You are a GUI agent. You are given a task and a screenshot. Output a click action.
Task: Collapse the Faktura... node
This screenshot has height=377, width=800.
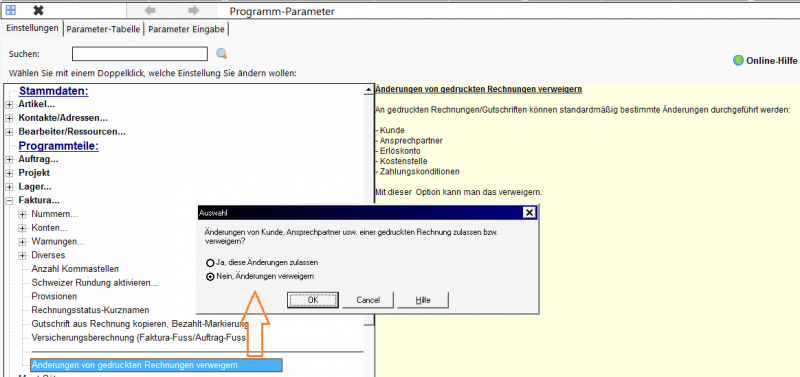tap(10, 200)
